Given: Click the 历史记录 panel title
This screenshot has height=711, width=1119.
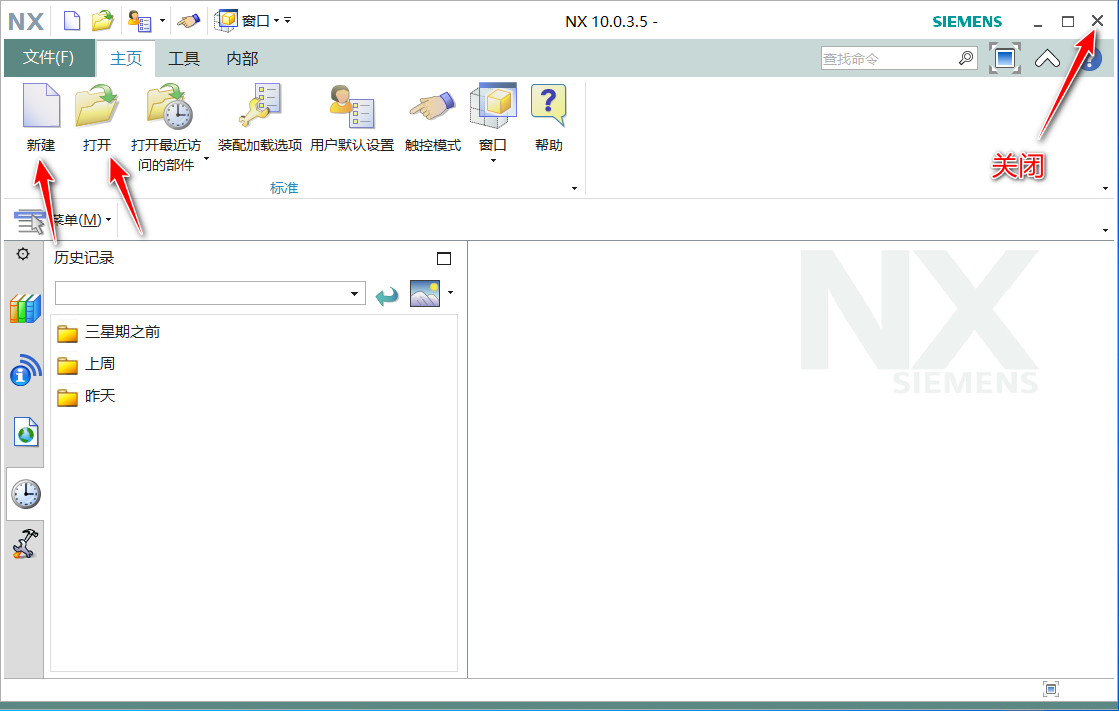Looking at the screenshot, I should (84, 258).
